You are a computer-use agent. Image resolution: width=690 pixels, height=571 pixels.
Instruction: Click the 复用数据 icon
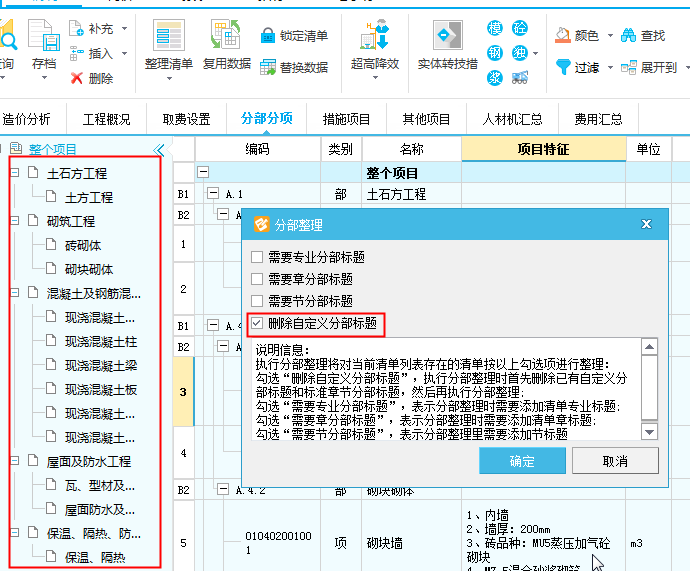pyautogui.click(x=226, y=36)
